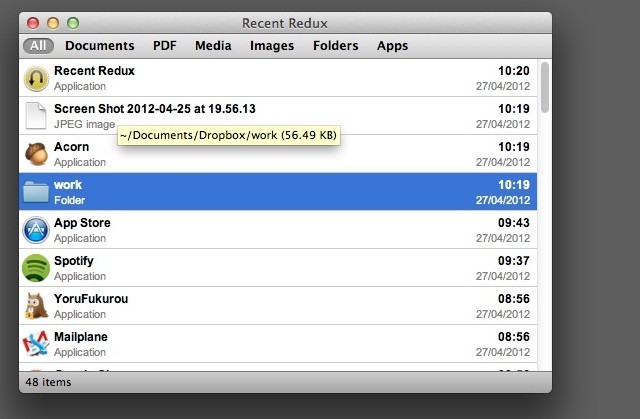Filter list by Apps
Viewport: 640px width, 419px height.
pyautogui.click(x=392, y=46)
